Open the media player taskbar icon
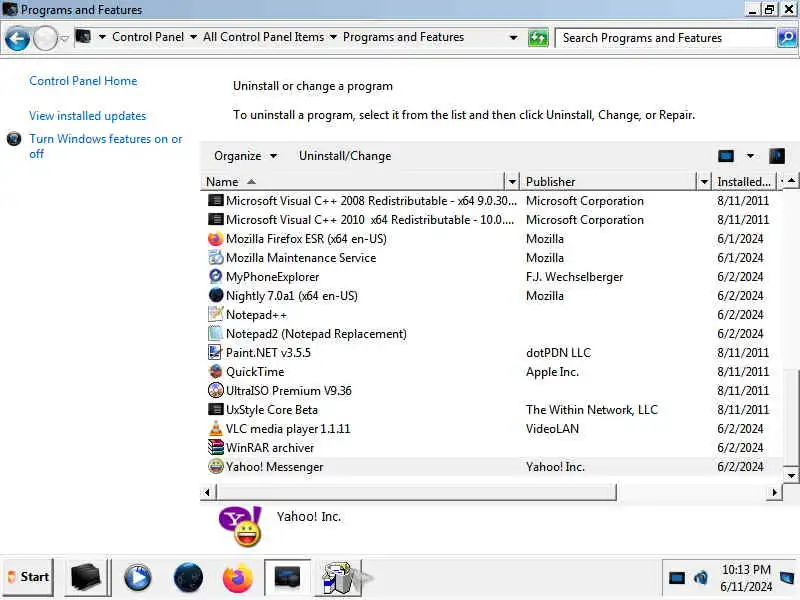800x600 pixels. coord(138,578)
